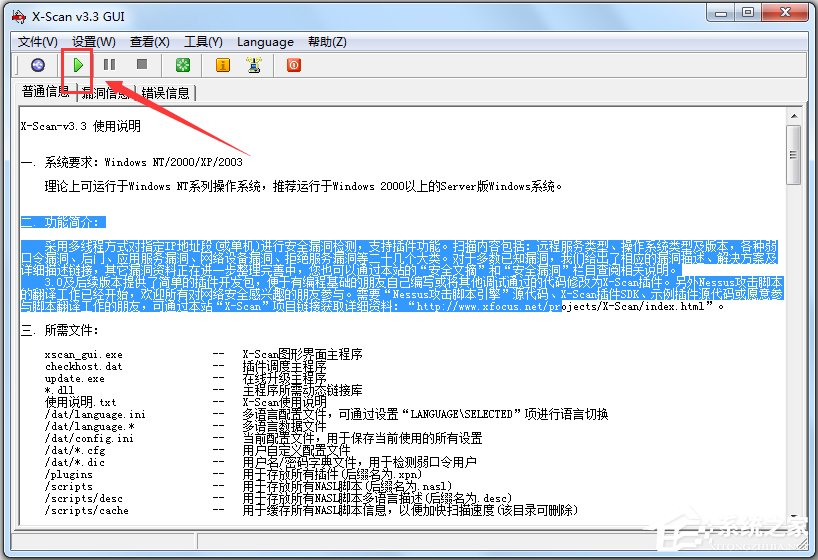818x560 pixels.
Task: Click description '主程序所需动态链接库'
Action: point(303,390)
